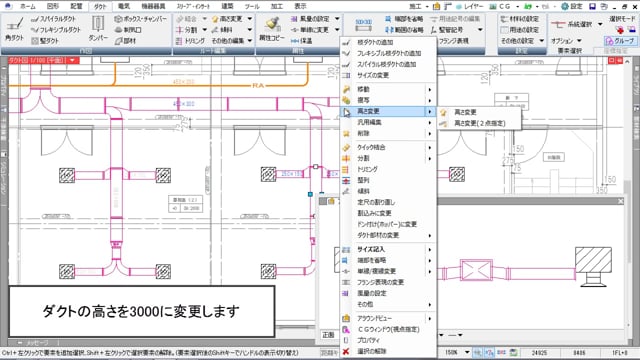Select the 部材 parts tool

click(x=125, y=41)
